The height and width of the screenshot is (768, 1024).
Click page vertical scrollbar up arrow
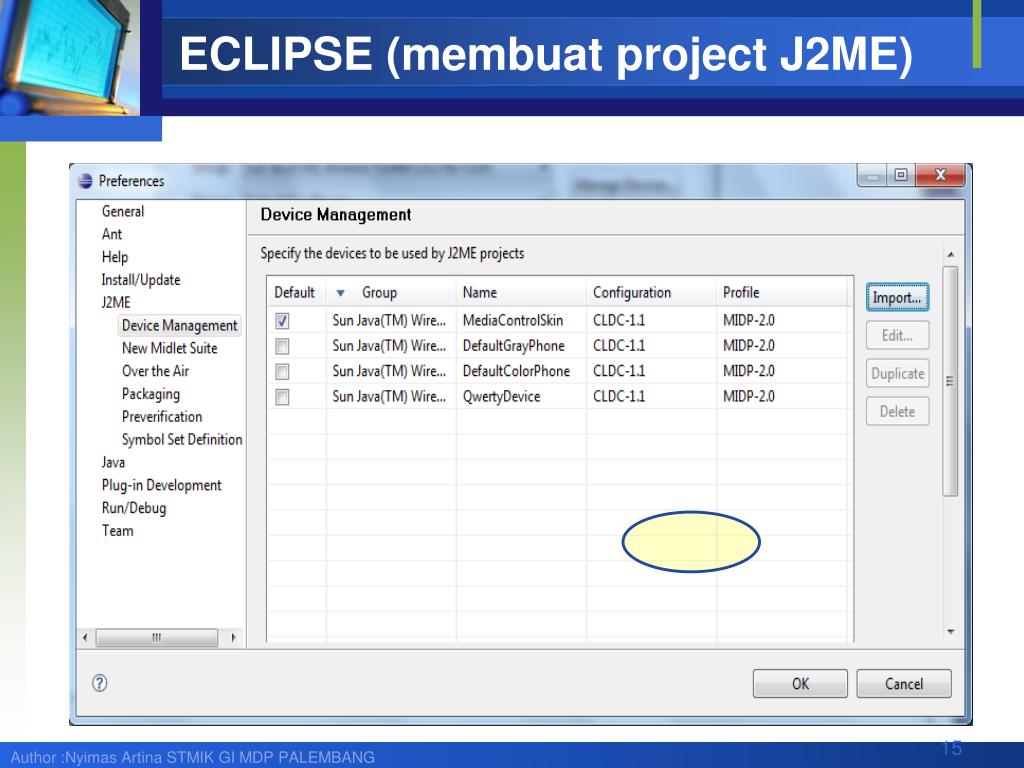click(951, 254)
